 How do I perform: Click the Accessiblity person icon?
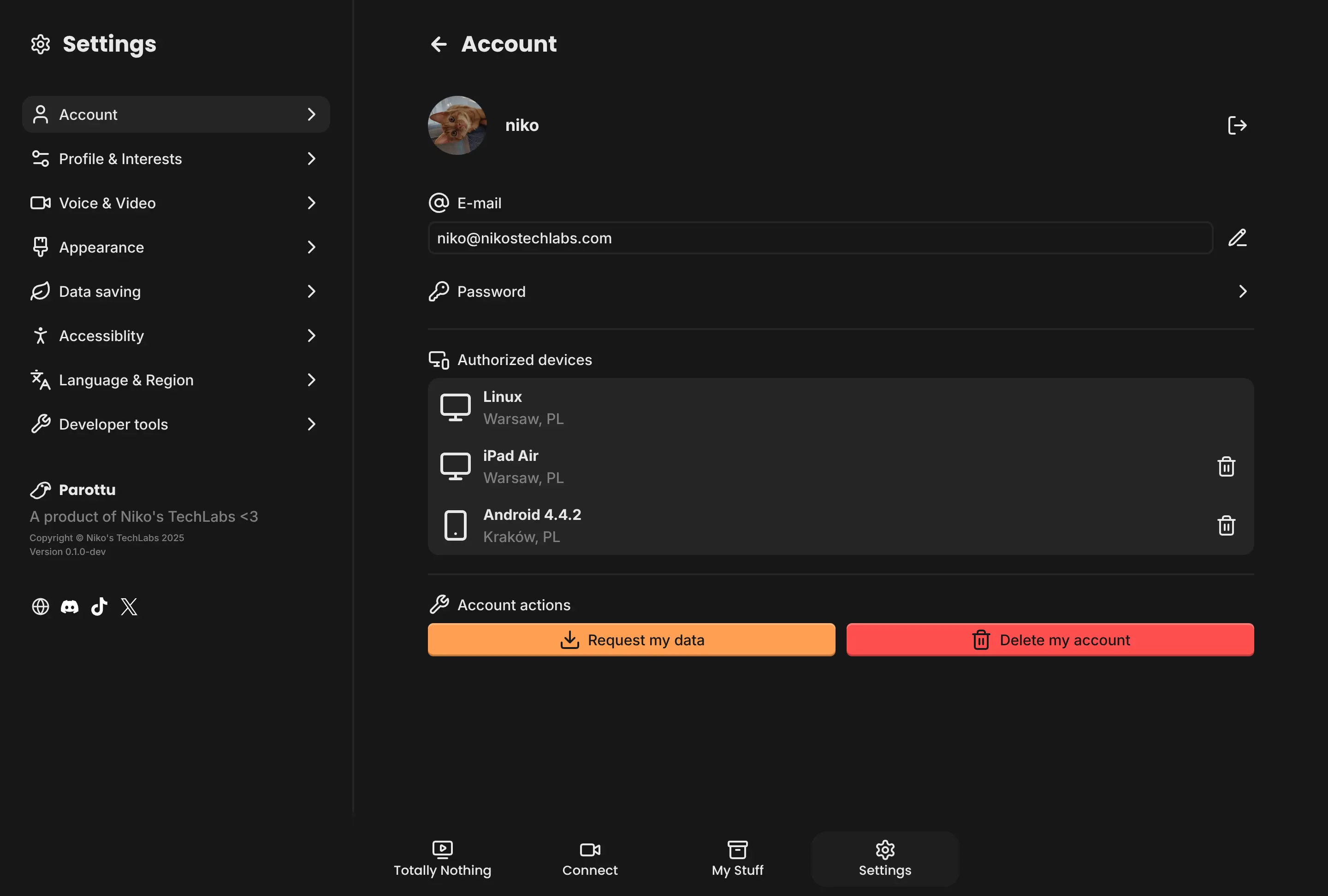click(41, 336)
